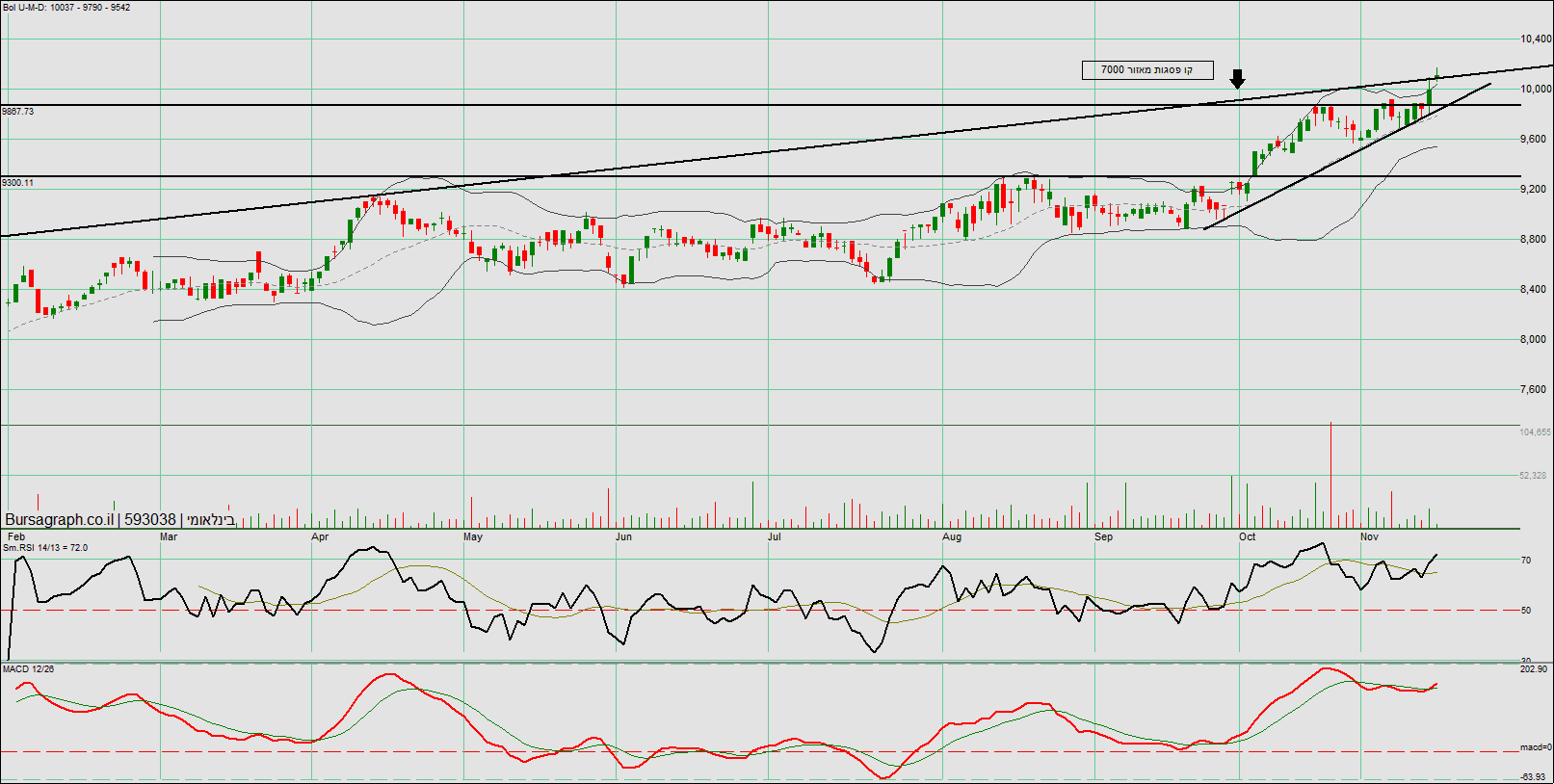
Task: Click the Jun label on time axis
Action: [623, 536]
